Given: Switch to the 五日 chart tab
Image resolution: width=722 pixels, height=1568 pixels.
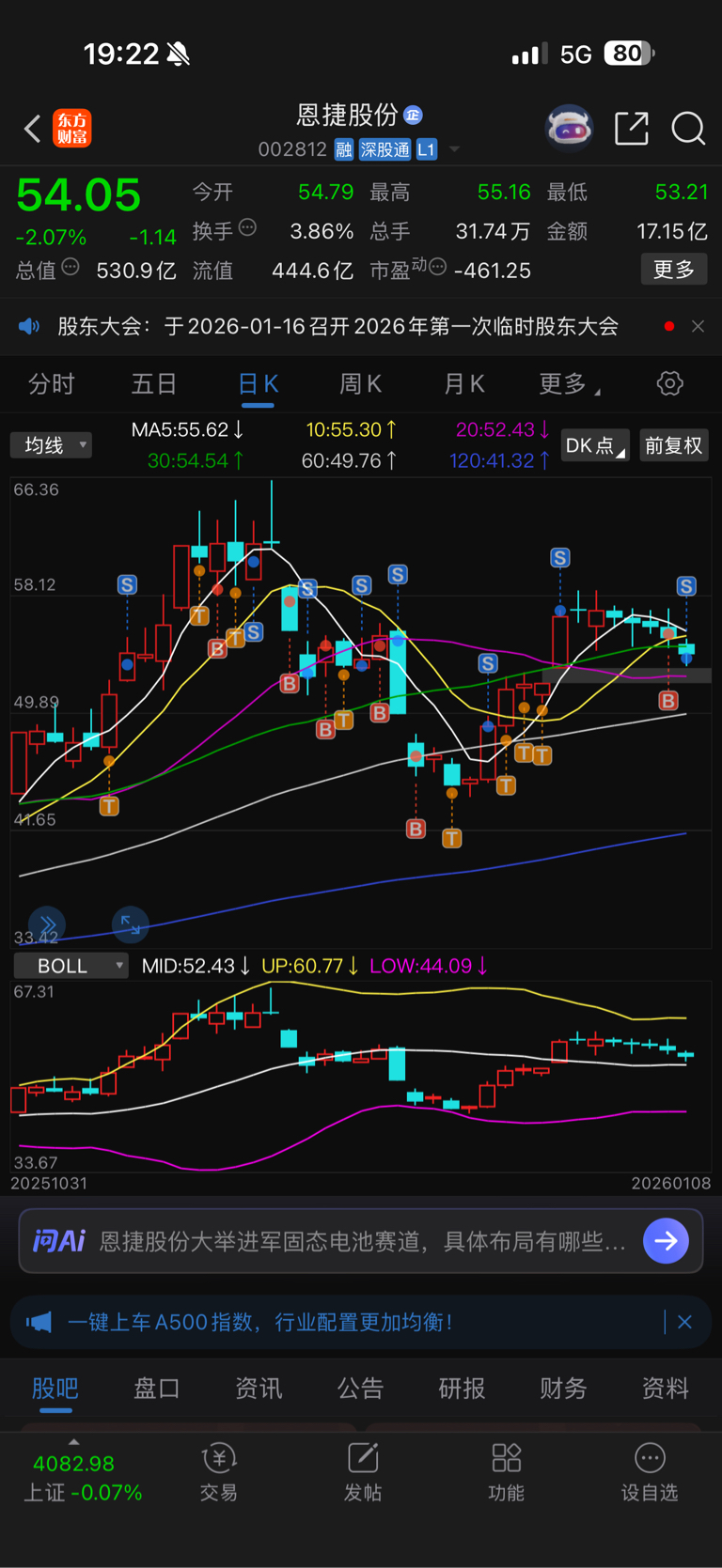Looking at the screenshot, I should [x=154, y=383].
